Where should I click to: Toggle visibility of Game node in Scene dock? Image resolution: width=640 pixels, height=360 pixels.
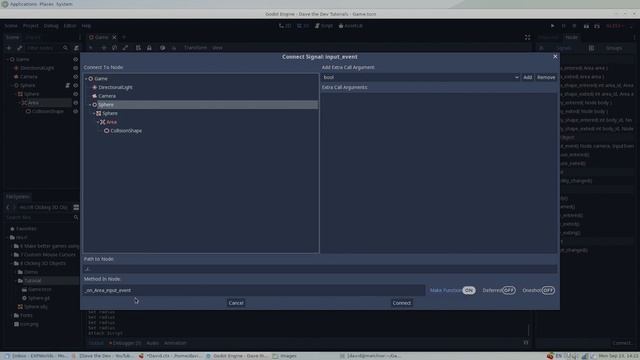(x=76, y=59)
